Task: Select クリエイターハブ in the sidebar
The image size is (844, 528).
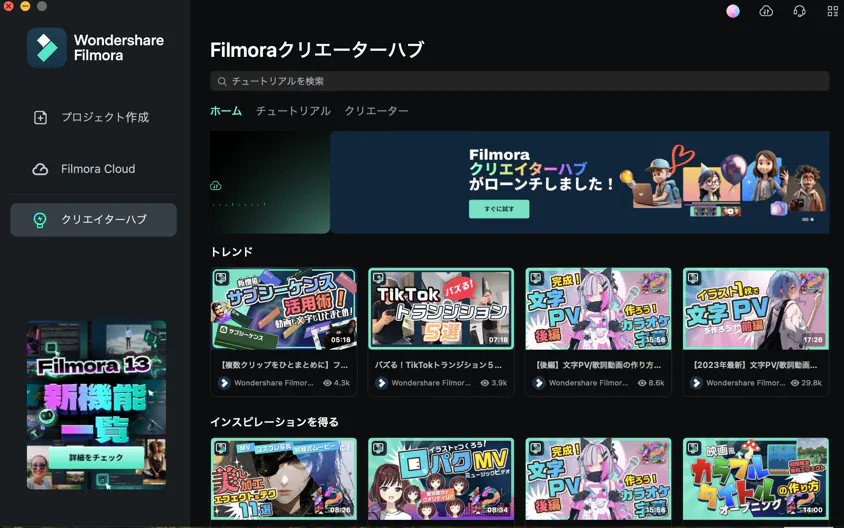Action: tap(94, 220)
